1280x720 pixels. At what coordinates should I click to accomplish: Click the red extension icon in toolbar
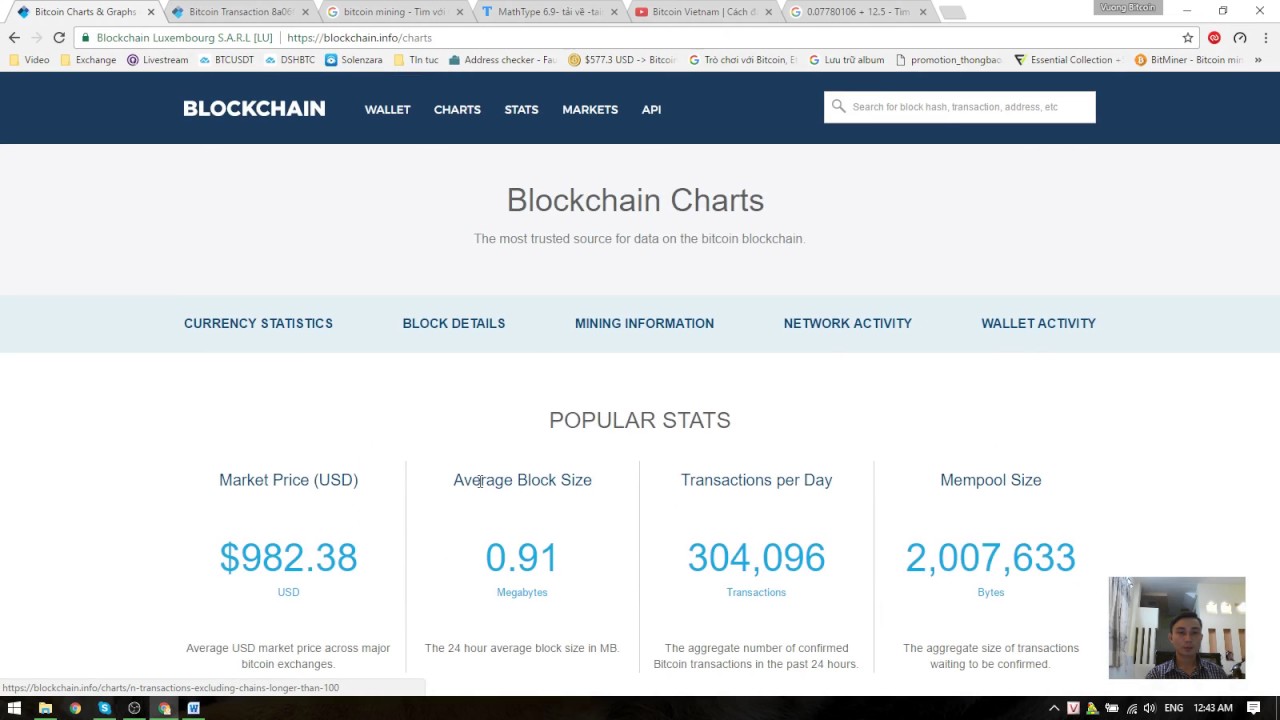(x=1214, y=37)
